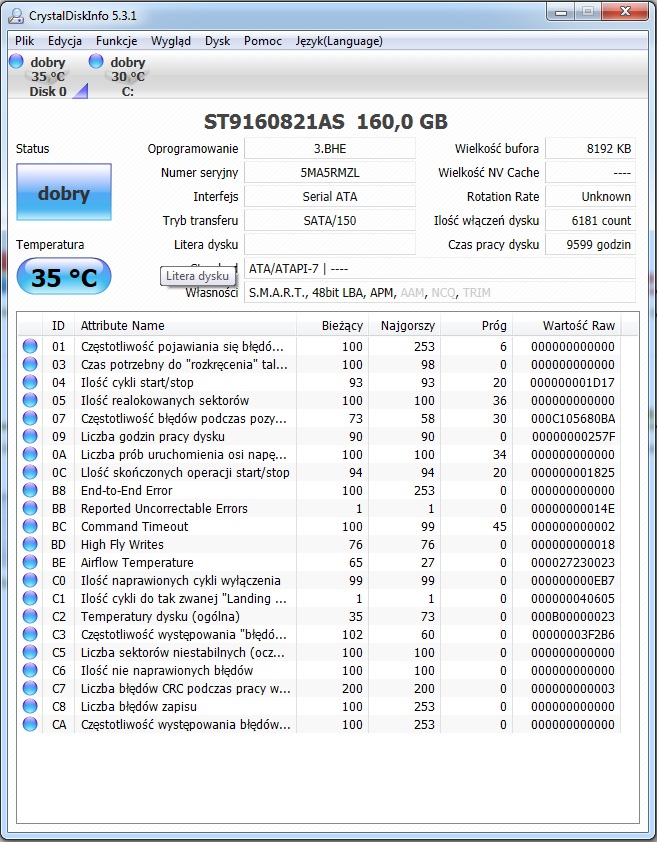Click status orb for attribute 03
This screenshot has width=657, height=842.
point(30,364)
